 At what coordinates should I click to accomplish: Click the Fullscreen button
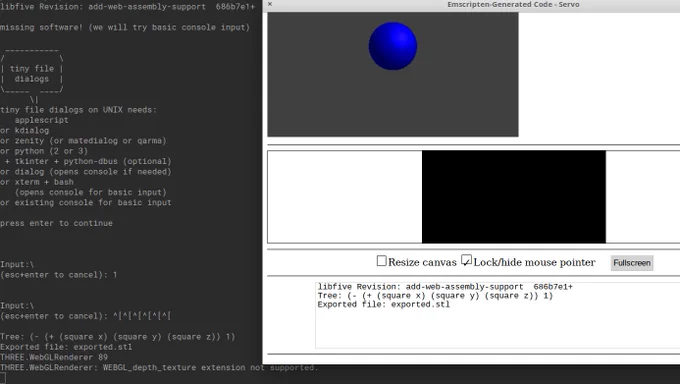tap(632, 263)
